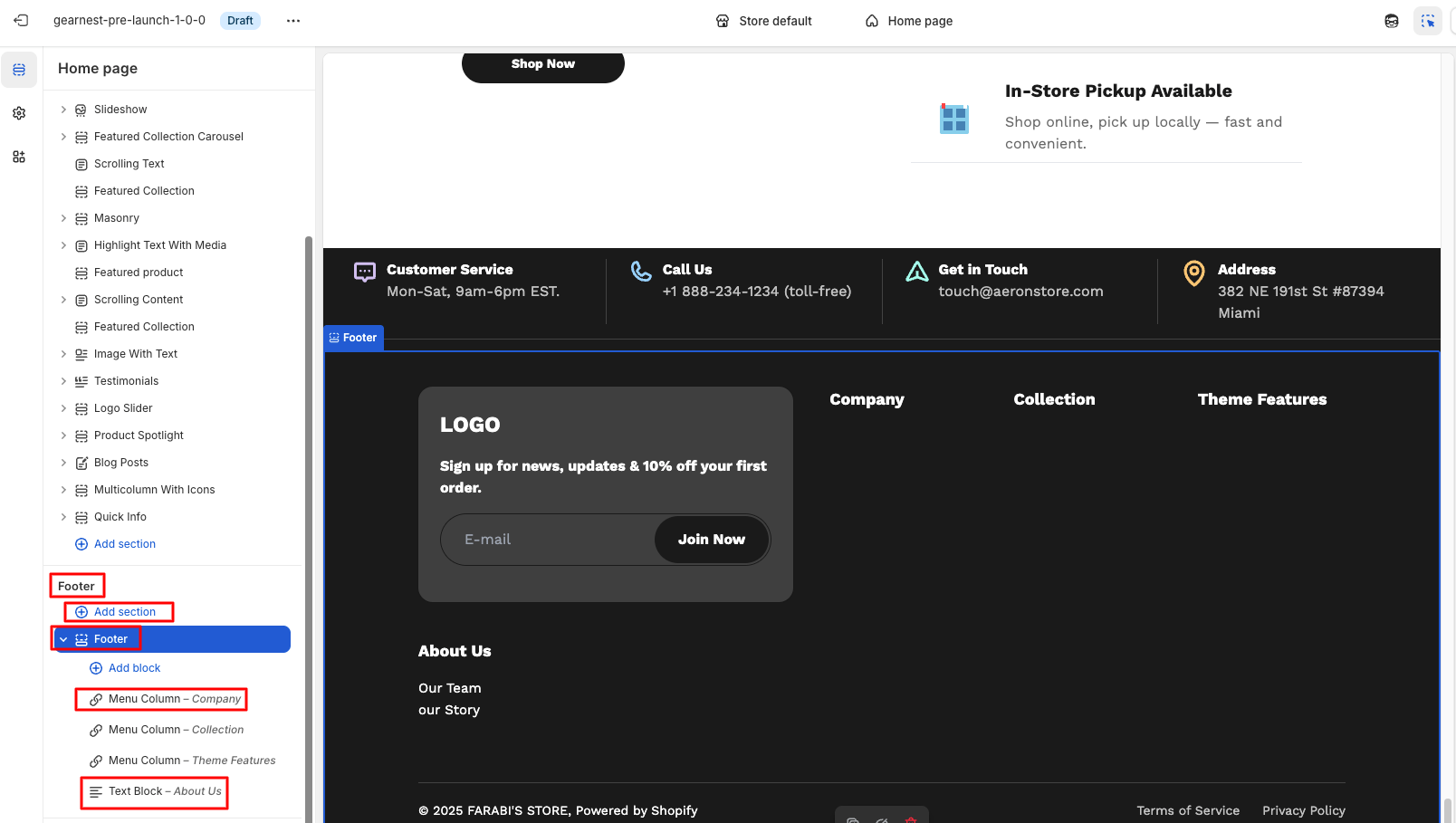This screenshot has height=823, width=1456.
Task: Click the Address location pin icon
Action: [x=1194, y=272]
